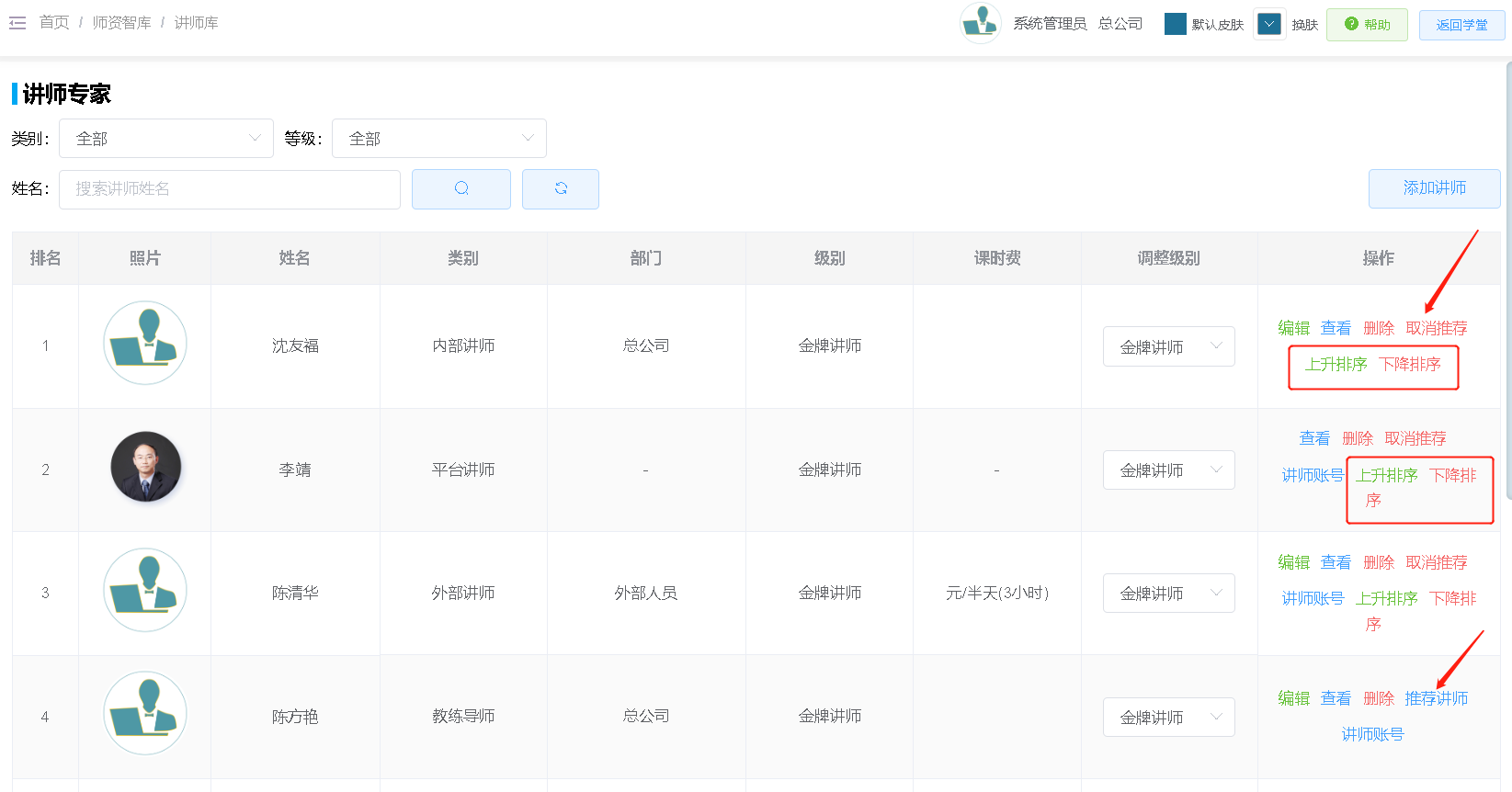Click the green help question icon

coord(1351,24)
